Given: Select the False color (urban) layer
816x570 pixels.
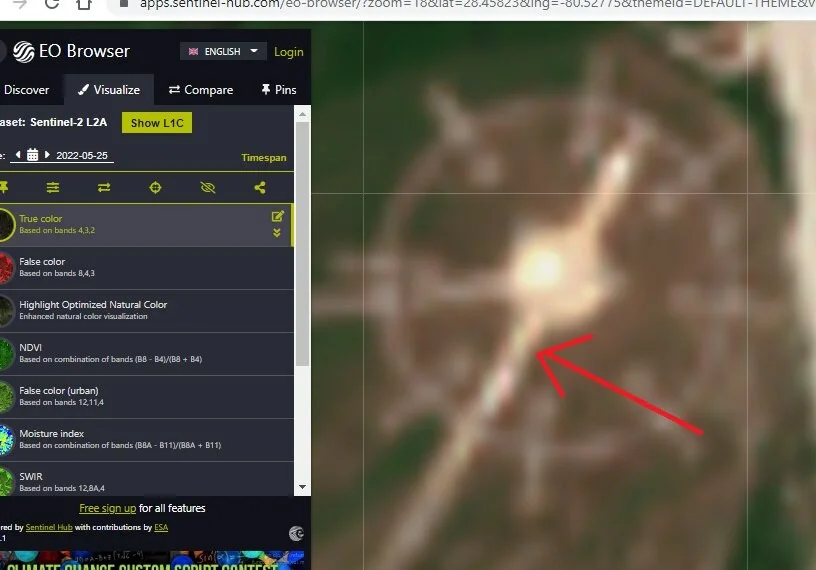Looking at the screenshot, I should tap(147, 396).
